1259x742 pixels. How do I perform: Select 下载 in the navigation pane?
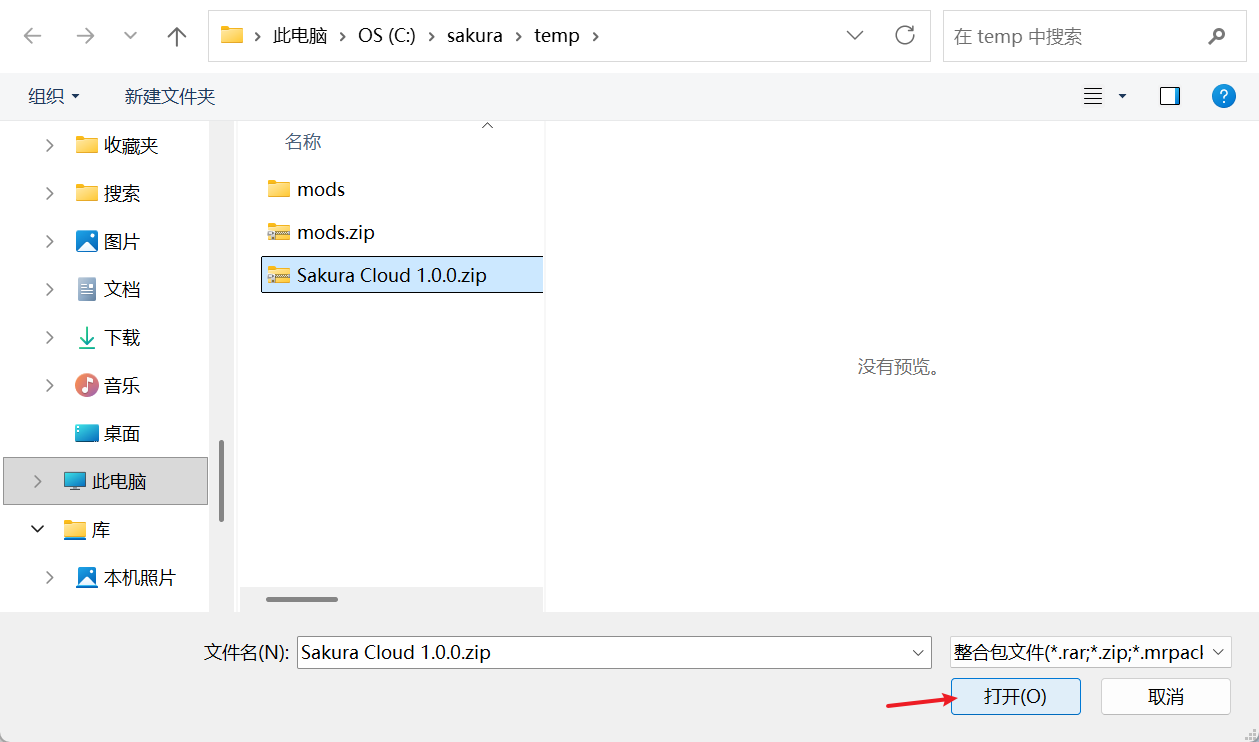tap(121, 338)
